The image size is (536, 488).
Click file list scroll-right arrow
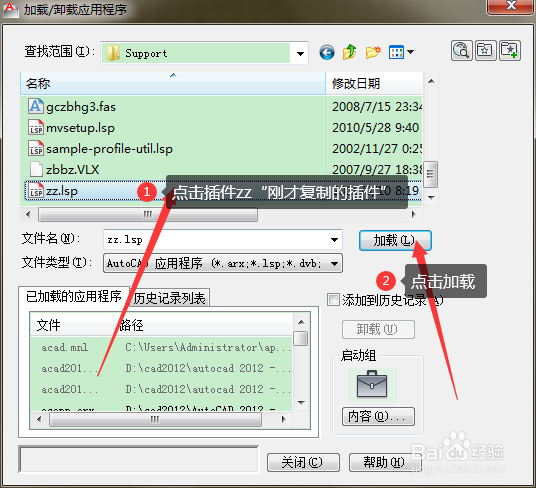tap(414, 215)
